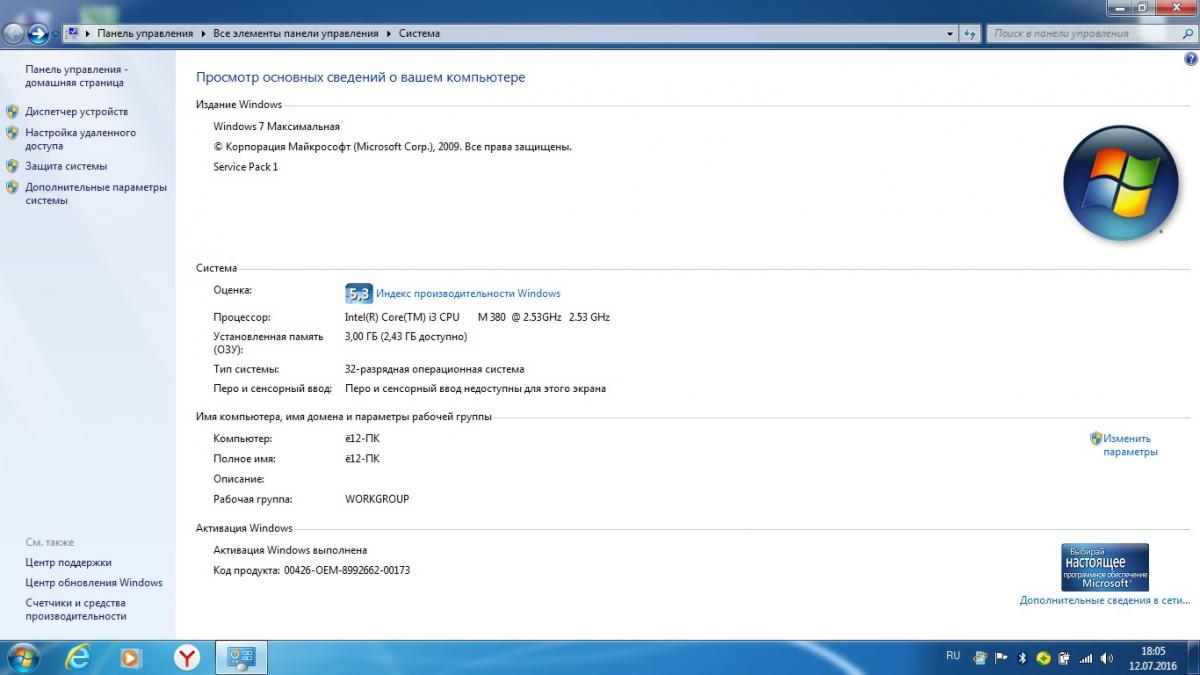The height and width of the screenshot is (675, 1200).
Task: Click the memory value '3,00 ГБ (2,43 ГБ доступно)'
Action: [x=405, y=337]
